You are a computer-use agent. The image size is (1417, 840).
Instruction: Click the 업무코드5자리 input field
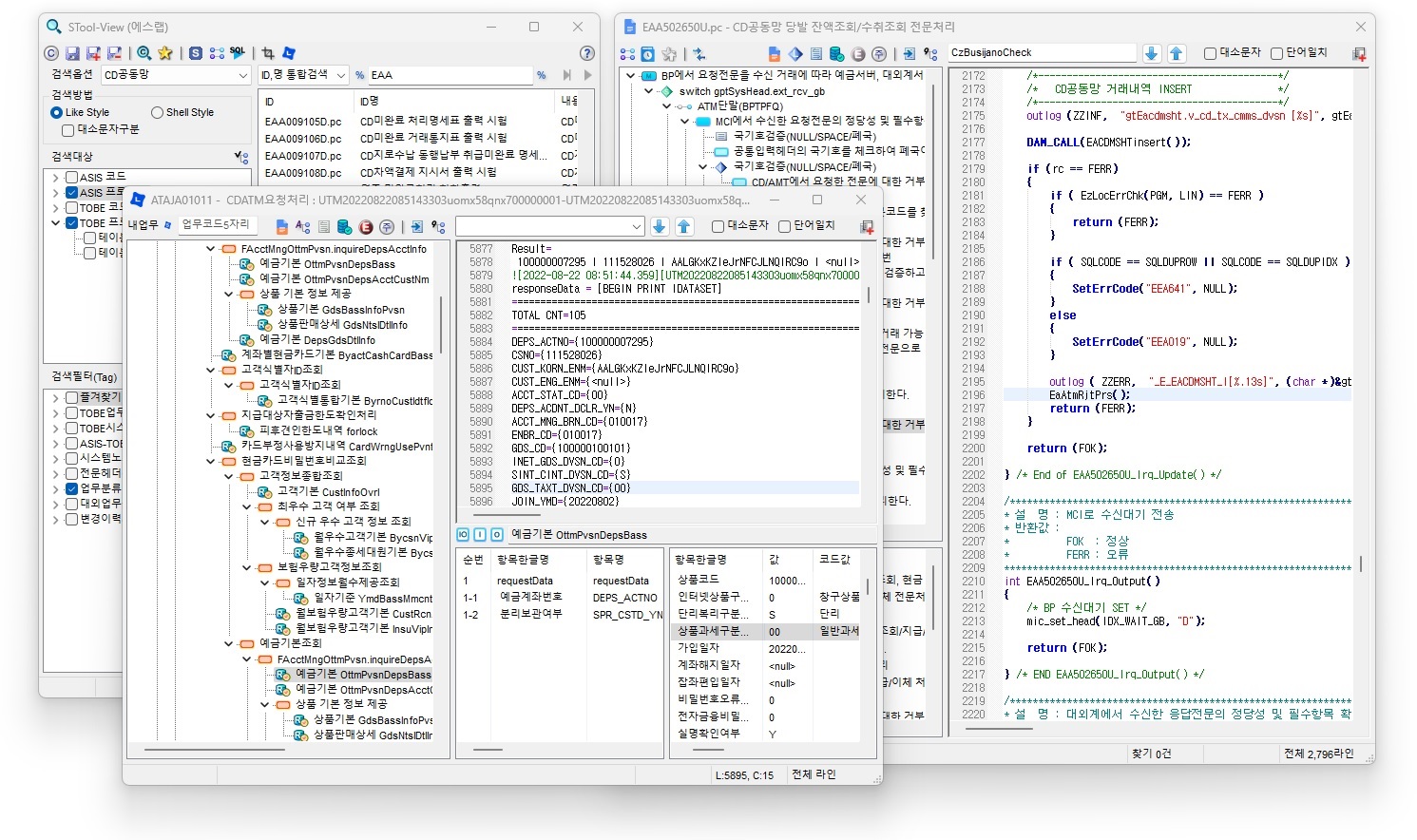(217, 224)
